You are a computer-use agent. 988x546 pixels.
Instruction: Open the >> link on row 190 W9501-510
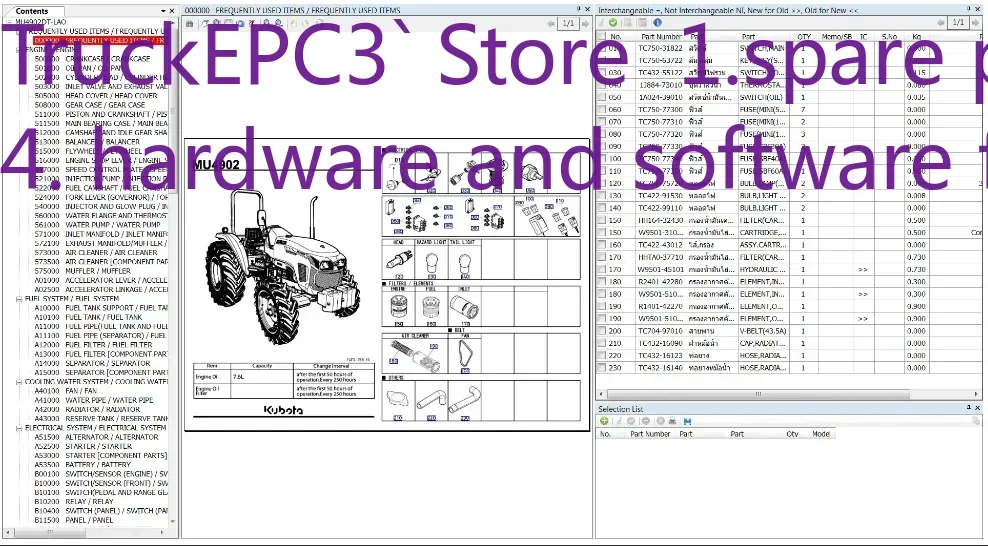(x=863, y=319)
